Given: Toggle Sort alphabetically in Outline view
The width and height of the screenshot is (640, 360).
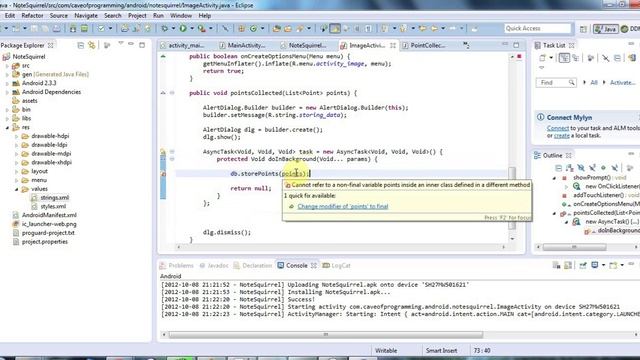Looking at the screenshot, I should coord(570,167).
